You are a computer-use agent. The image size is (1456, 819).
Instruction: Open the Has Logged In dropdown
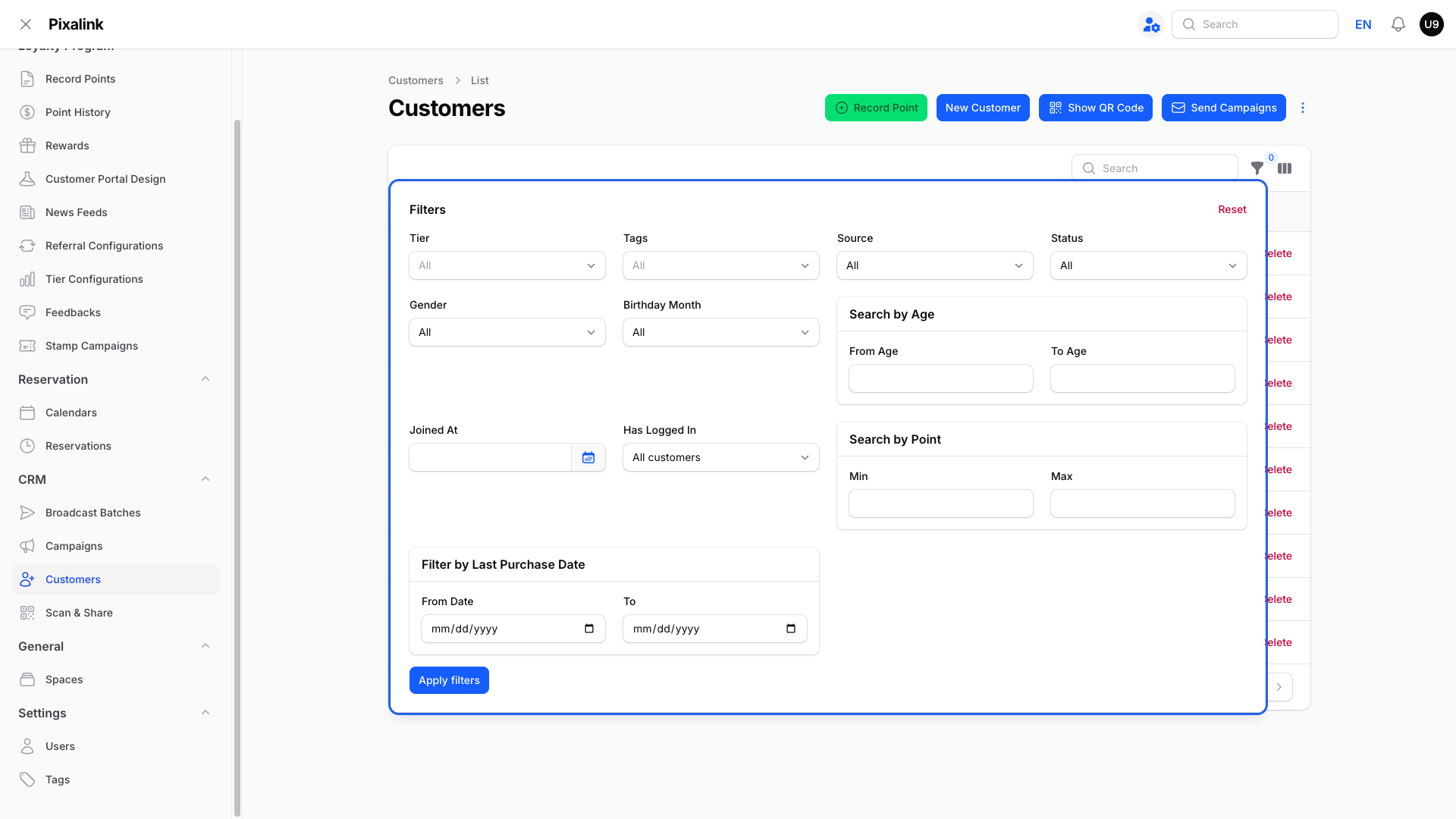point(721,457)
